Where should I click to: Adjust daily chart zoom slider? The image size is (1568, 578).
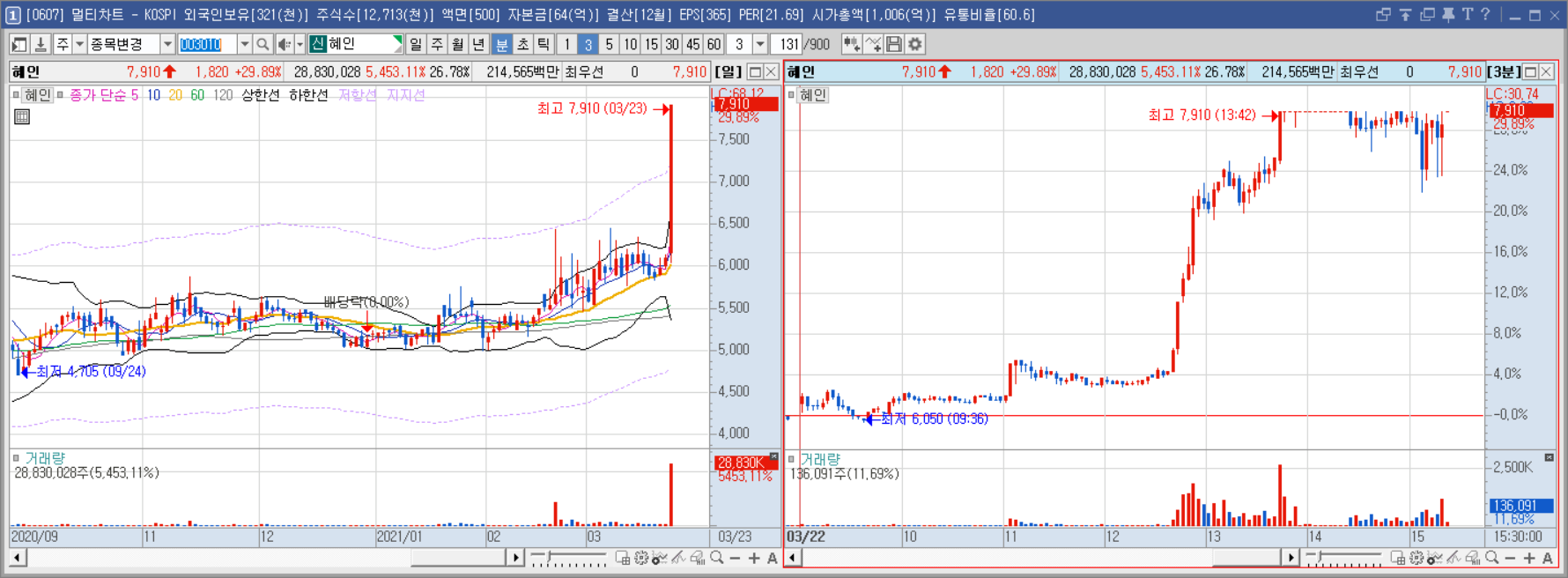tap(568, 558)
